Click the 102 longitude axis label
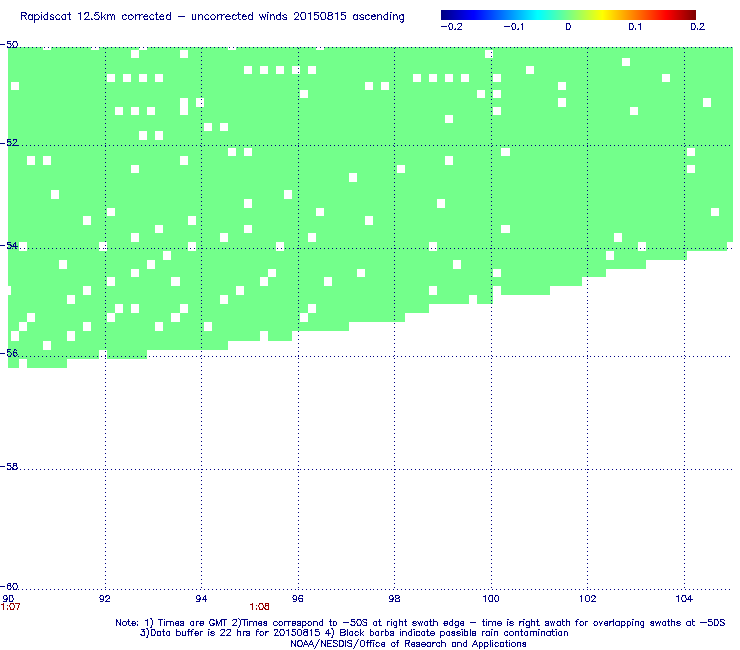740x650 pixels. click(x=588, y=599)
